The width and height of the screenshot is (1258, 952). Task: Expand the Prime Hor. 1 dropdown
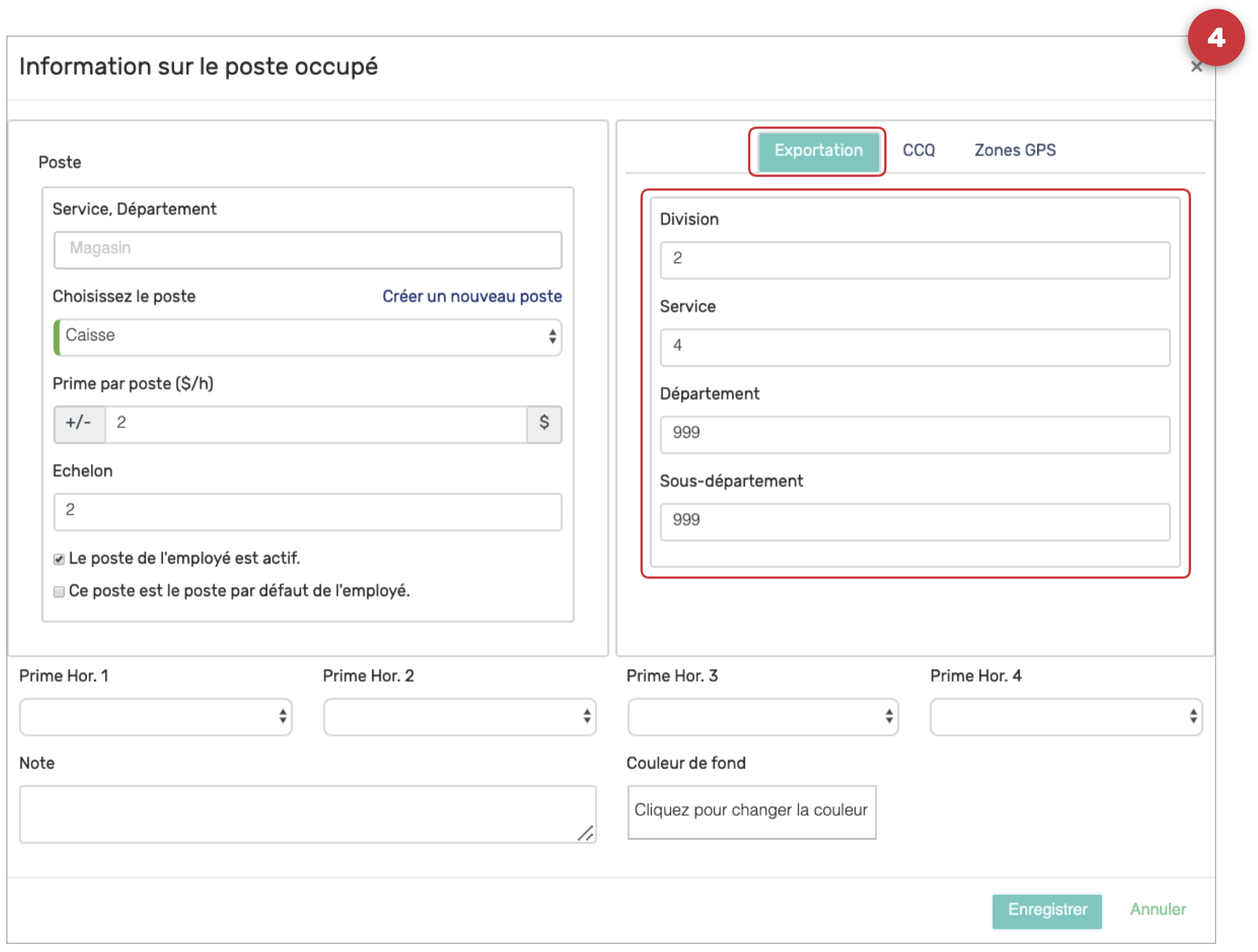(x=156, y=716)
